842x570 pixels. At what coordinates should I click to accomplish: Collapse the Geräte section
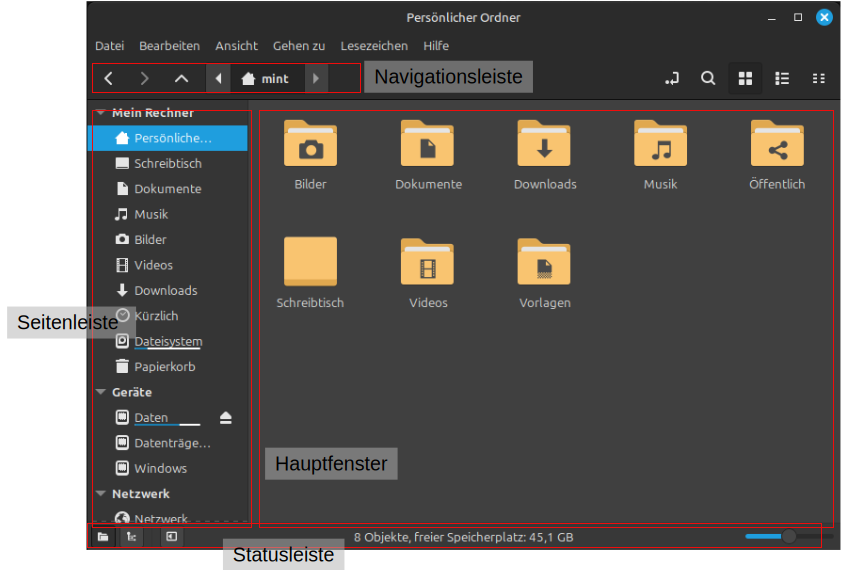[101, 393]
